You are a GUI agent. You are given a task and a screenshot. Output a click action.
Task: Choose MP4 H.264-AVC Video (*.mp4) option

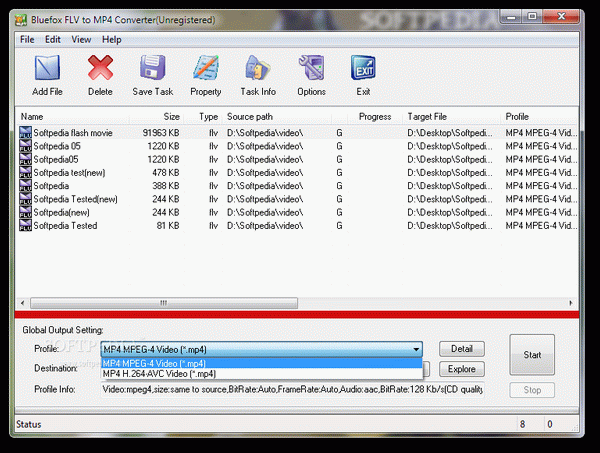[262, 373]
